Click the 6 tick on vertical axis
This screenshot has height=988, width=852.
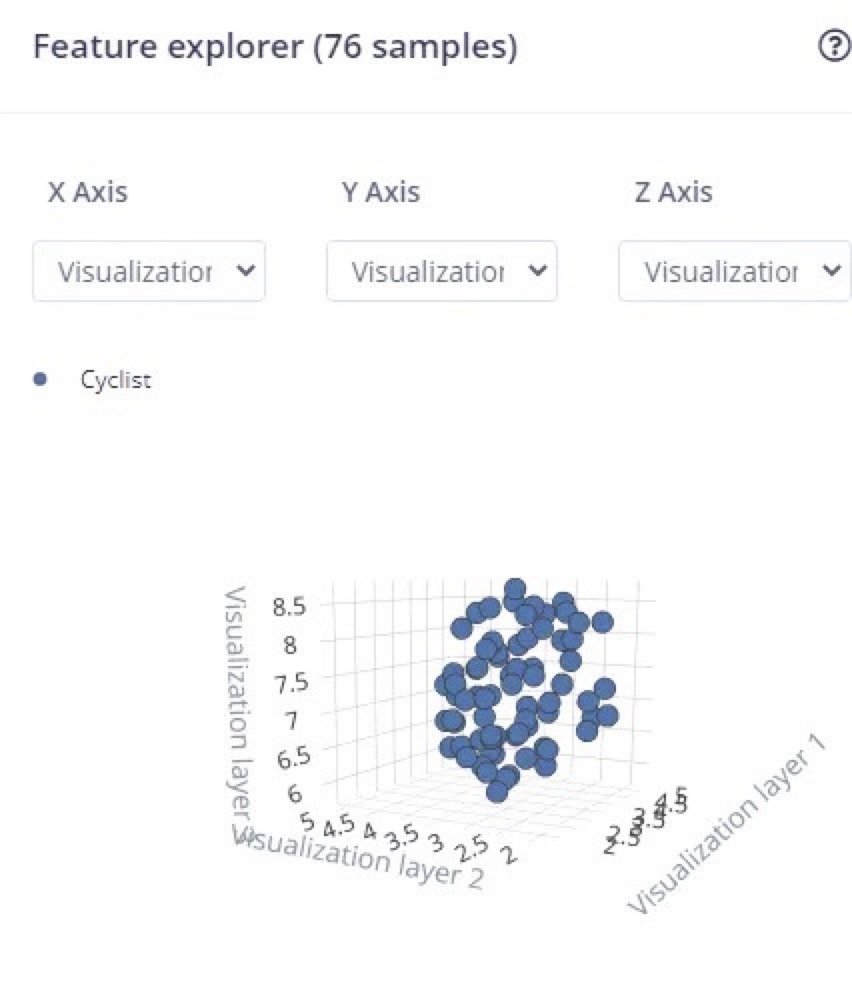tap(295, 794)
